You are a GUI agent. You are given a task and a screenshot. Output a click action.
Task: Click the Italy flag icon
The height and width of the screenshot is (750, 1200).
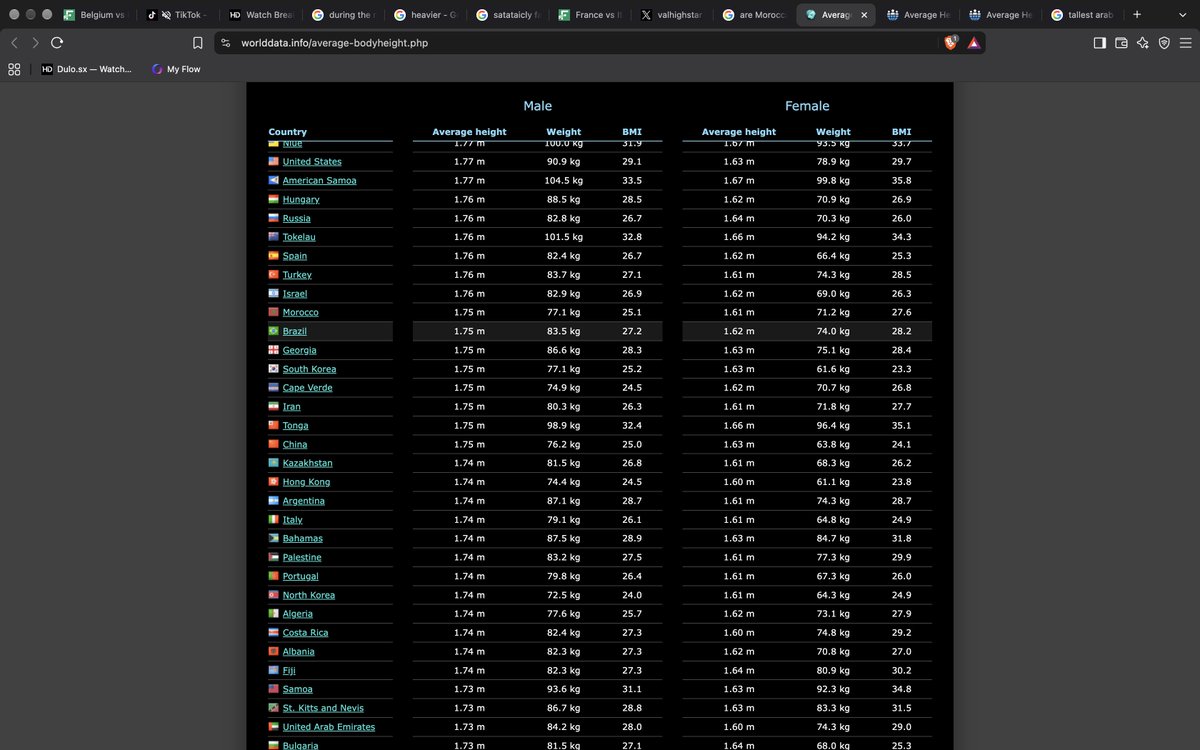pyautogui.click(x=273, y=520)
